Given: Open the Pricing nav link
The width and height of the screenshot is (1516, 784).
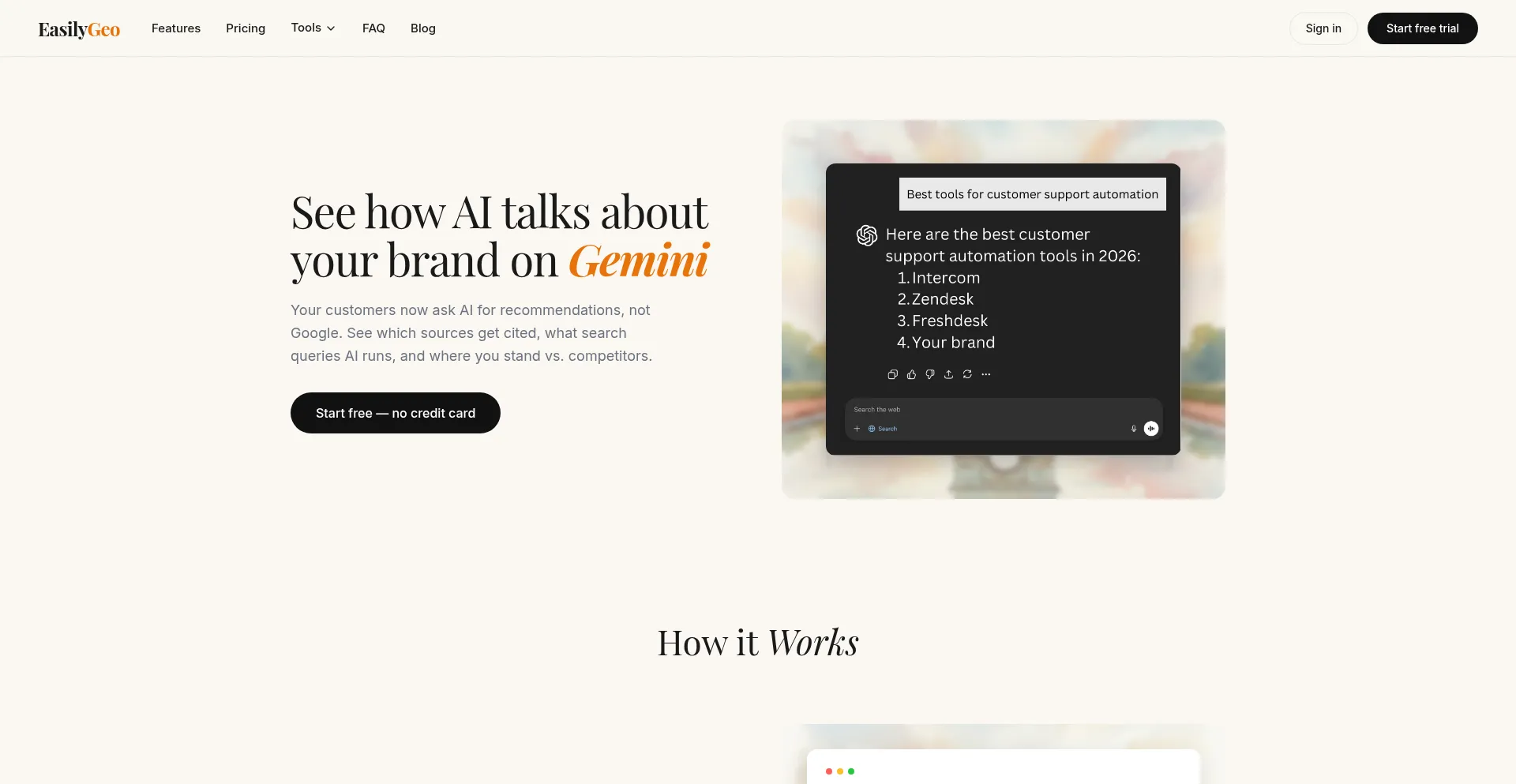Looking at the screenshot, I should click(246, 28).
